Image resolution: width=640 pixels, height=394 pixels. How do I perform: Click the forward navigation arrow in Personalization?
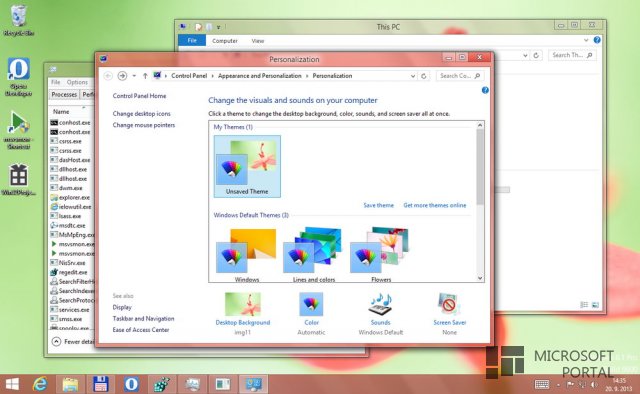point(122,76)
